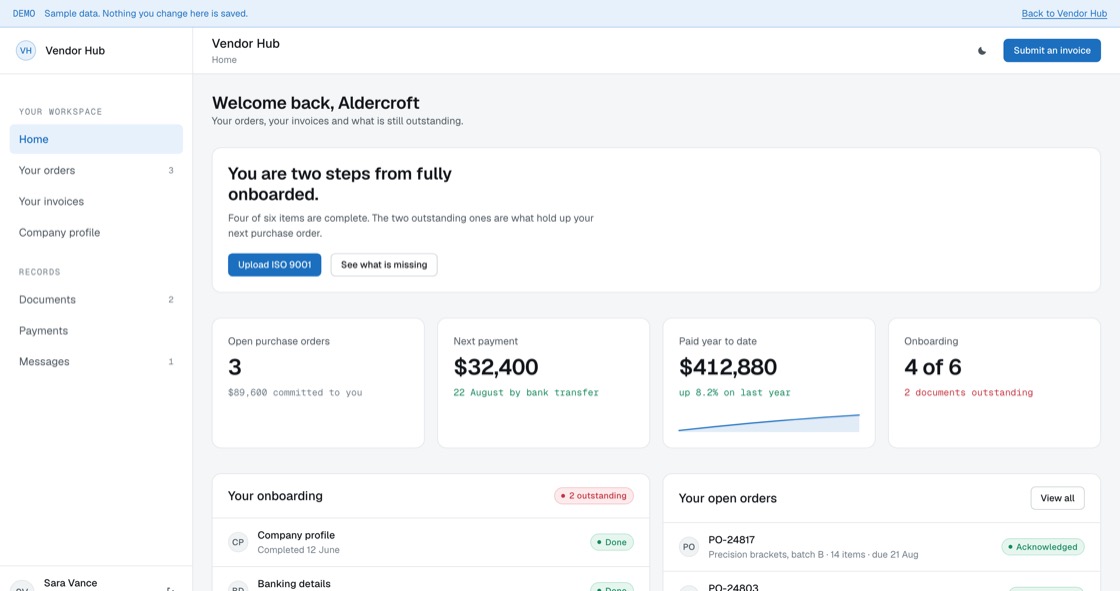
Task: Click the up 8.2% on last year text
Action: [734, 392]
